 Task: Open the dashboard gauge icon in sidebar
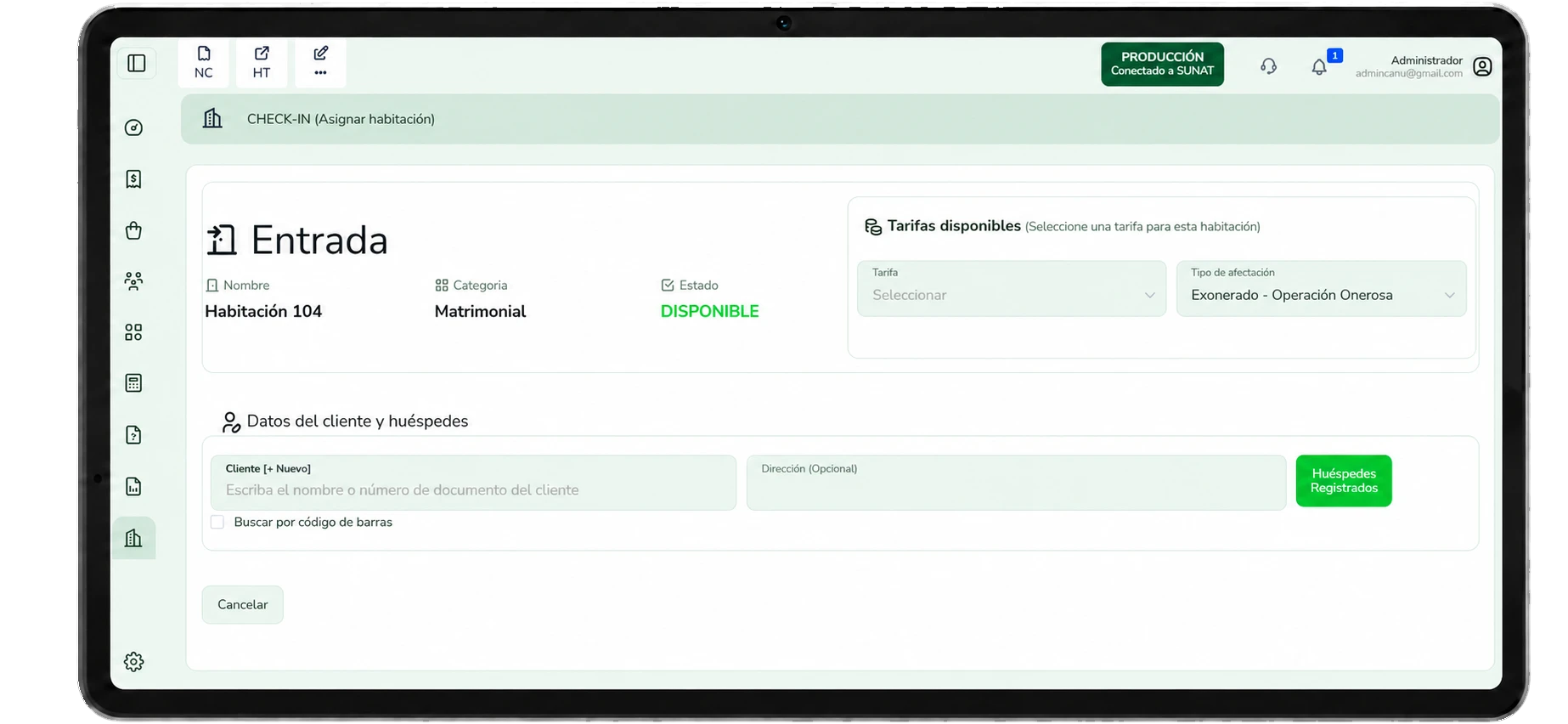[133, 127]
